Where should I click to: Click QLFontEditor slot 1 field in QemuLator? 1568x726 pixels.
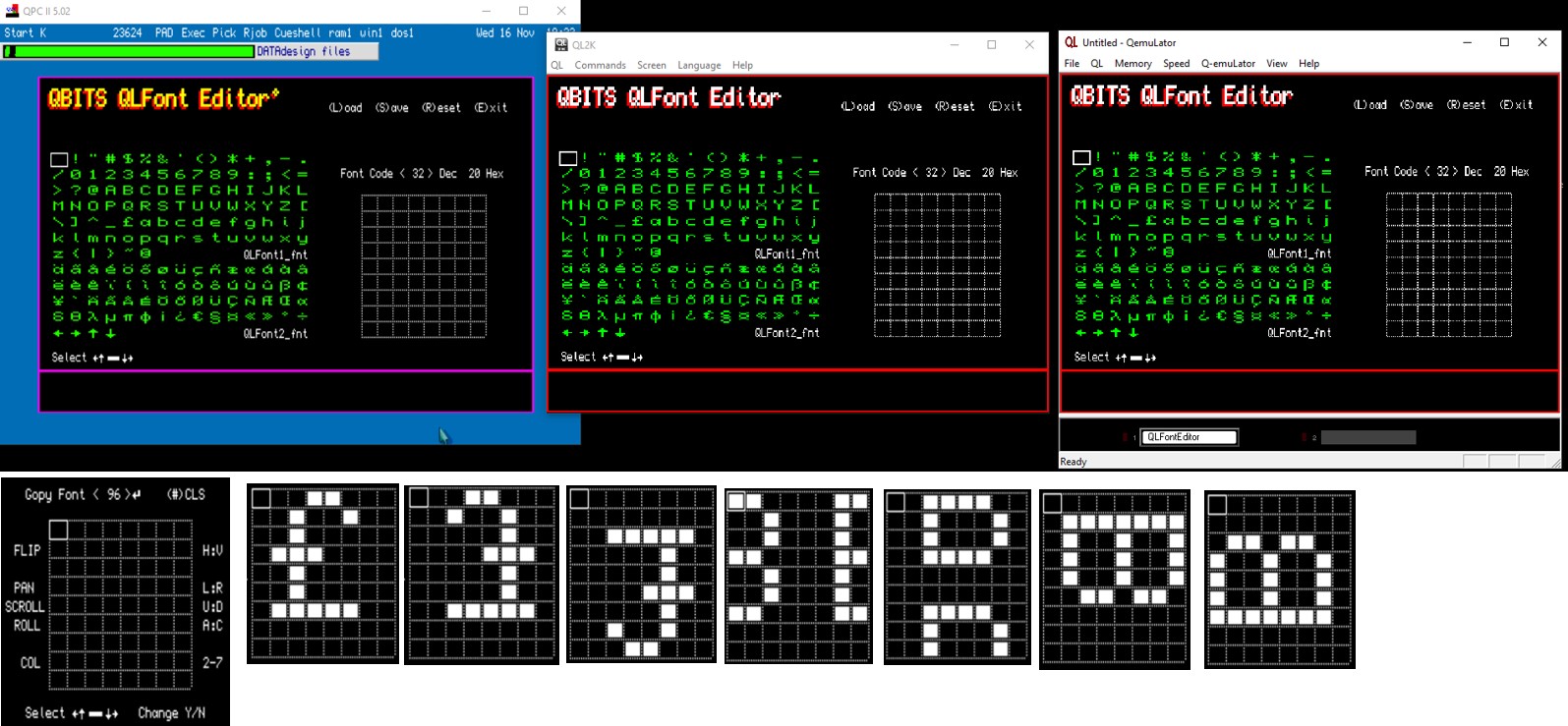[1189, 437]
